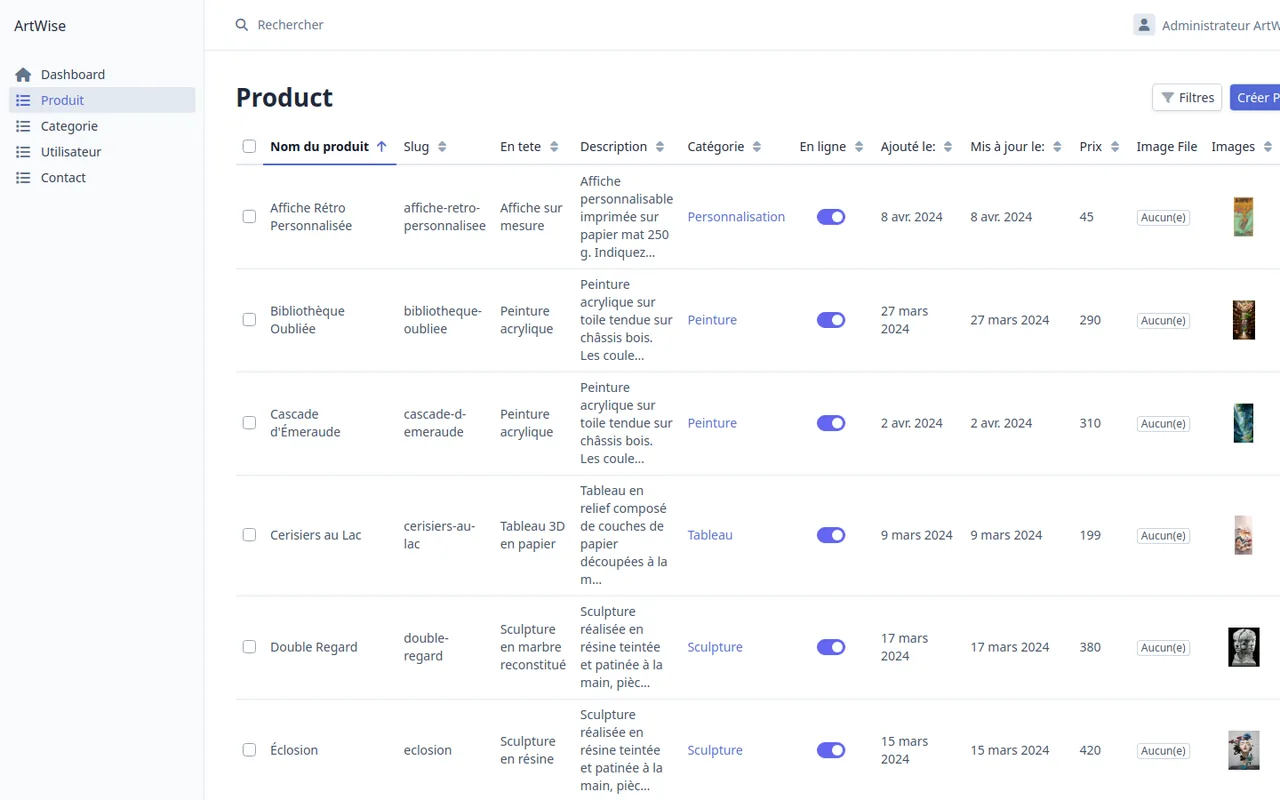
Task: Sort by Prix using its arrows
Action: tap(1115, 147)
